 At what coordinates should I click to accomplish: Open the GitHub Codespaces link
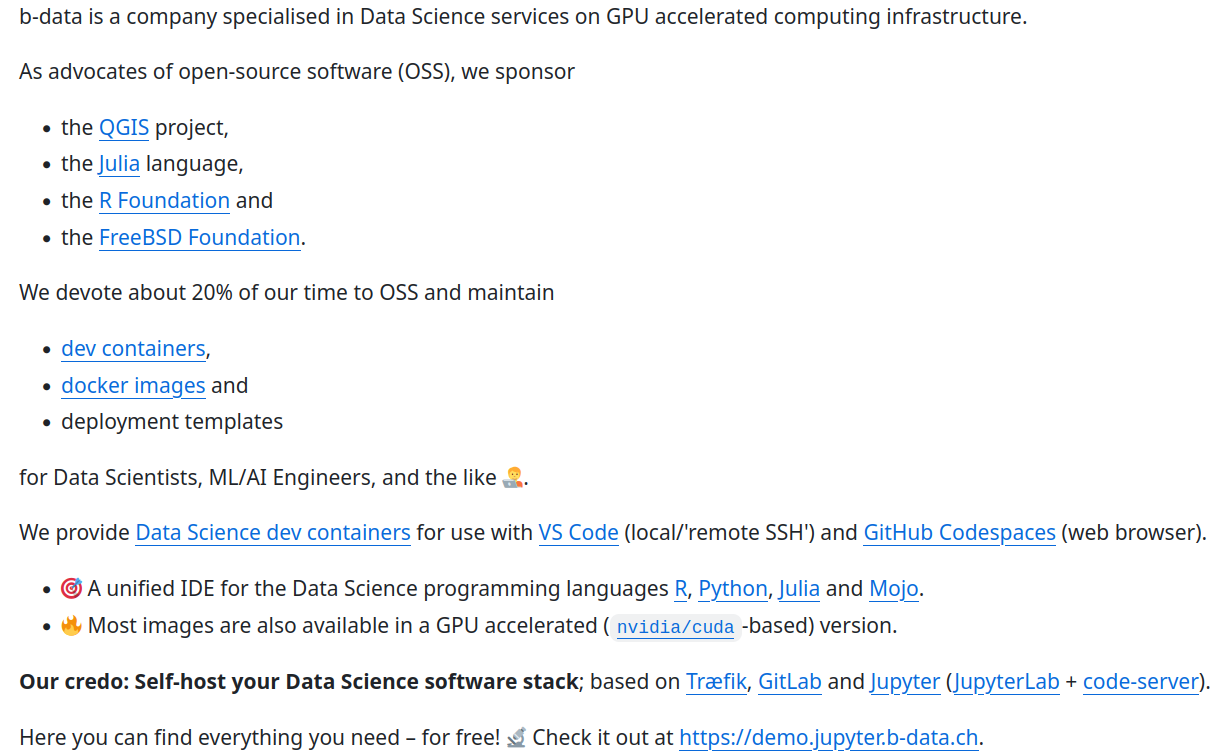click(959, 532)
